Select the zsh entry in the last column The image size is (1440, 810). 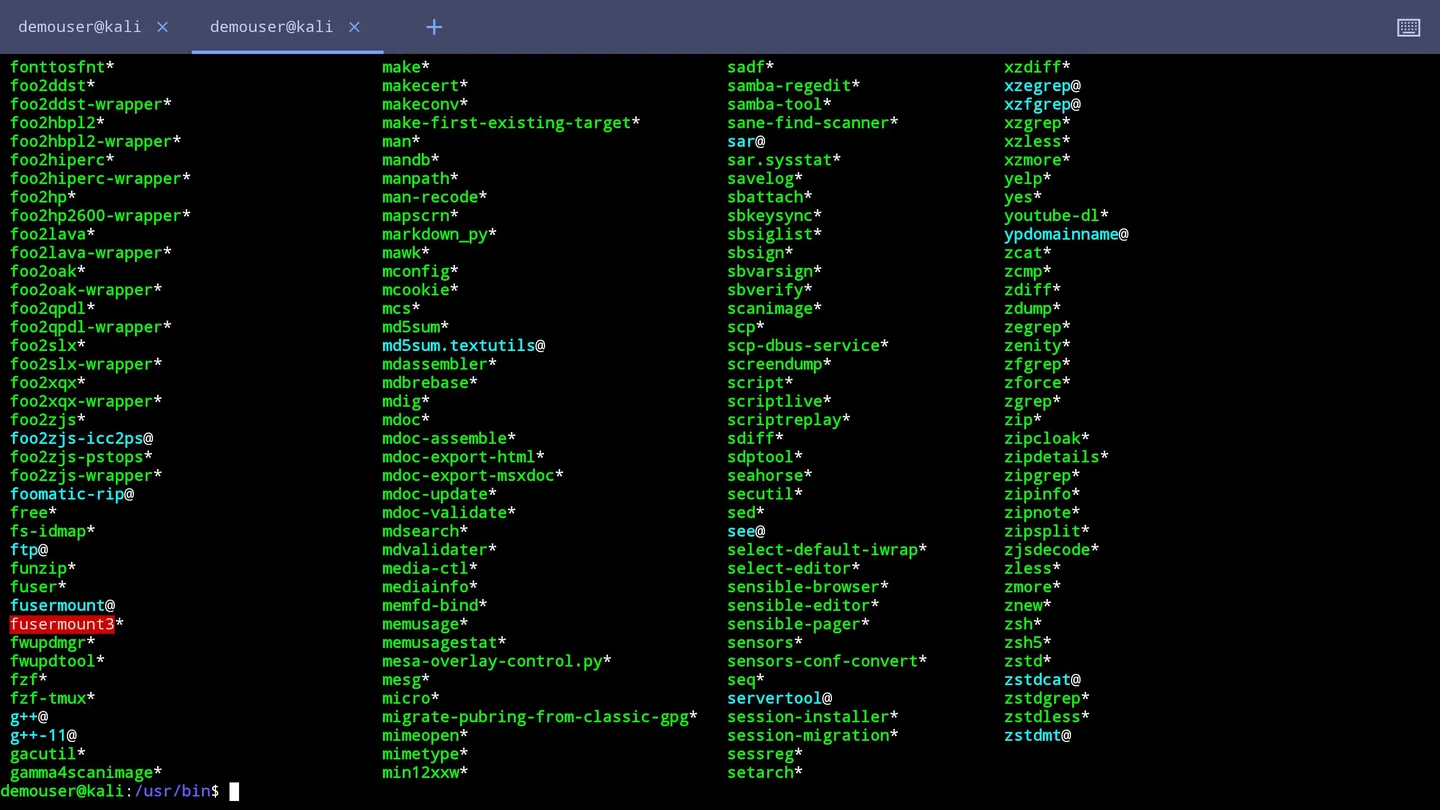coord(1017,623)
